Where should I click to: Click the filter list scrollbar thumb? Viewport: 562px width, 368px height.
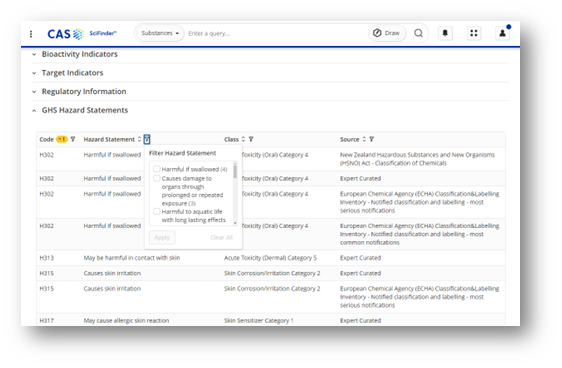click(235, 171)
